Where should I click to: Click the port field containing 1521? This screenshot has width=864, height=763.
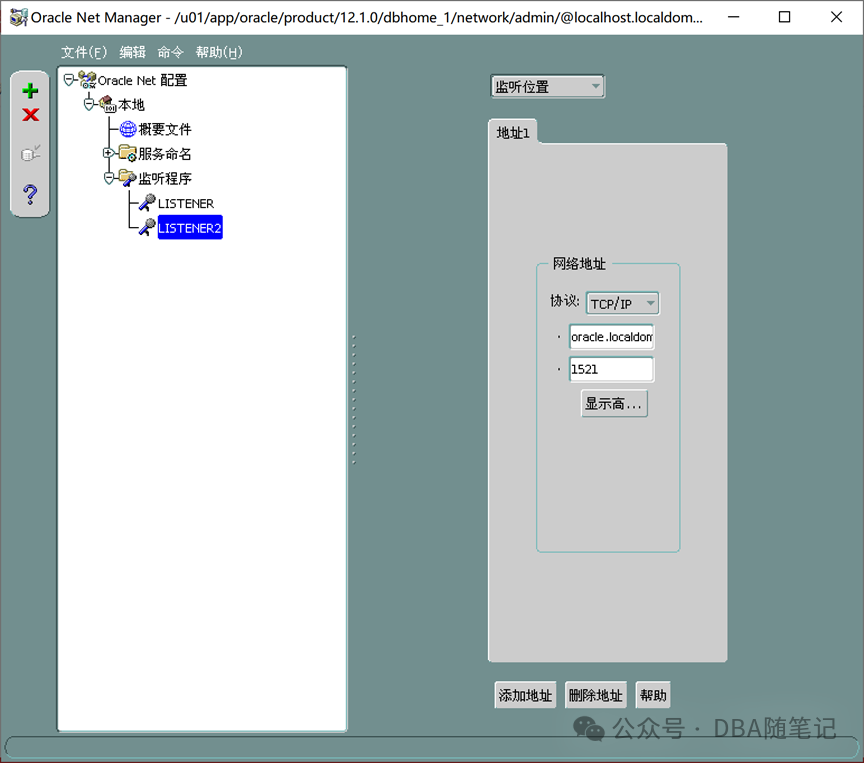612,369
